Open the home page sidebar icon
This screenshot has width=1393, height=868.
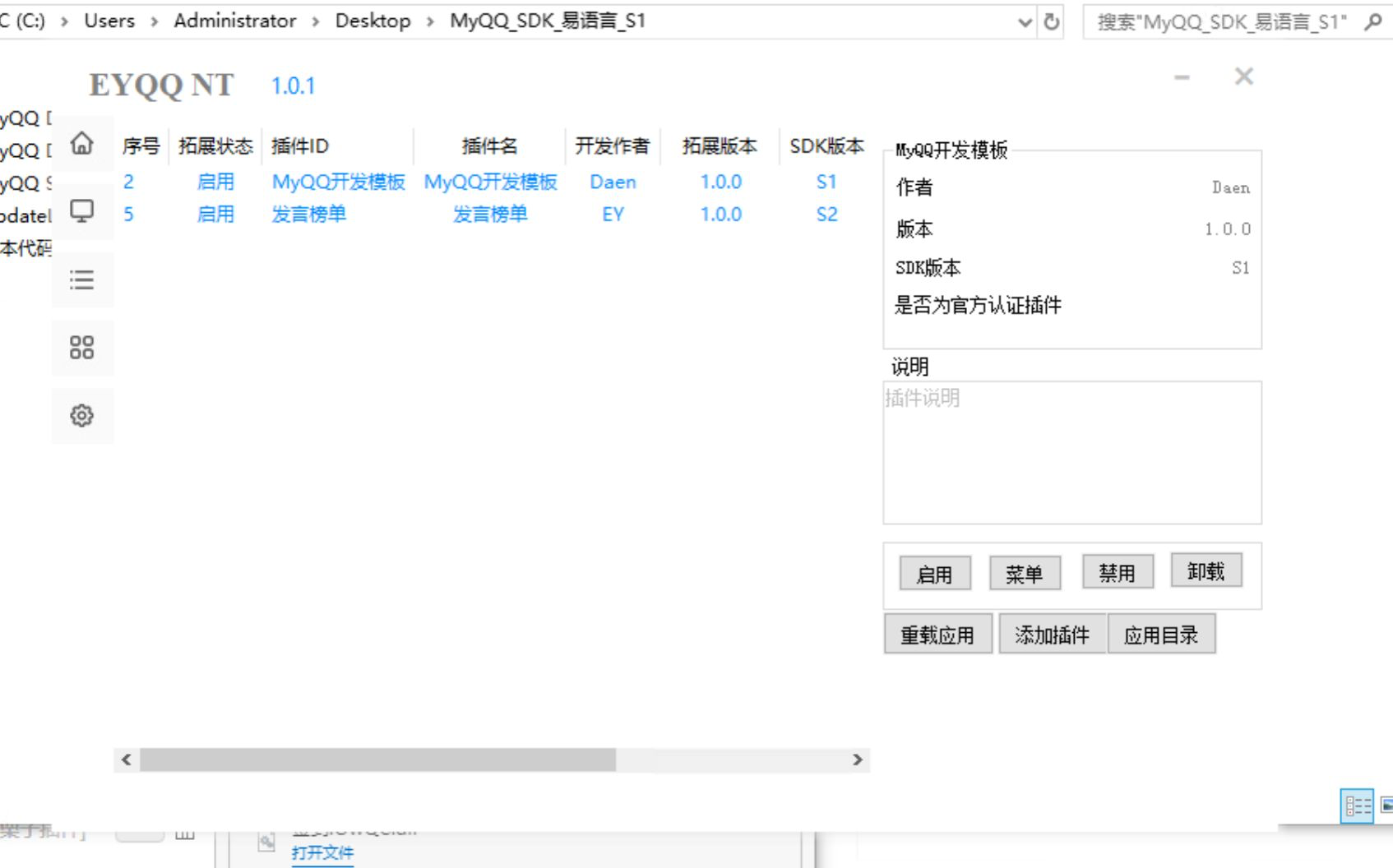[x=81, y=144]
